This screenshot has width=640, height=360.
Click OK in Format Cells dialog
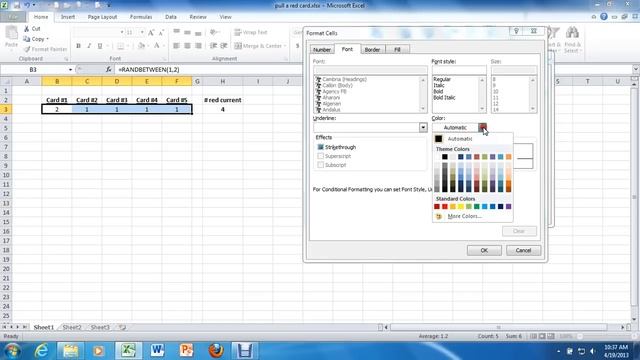[x=484, y=250]
